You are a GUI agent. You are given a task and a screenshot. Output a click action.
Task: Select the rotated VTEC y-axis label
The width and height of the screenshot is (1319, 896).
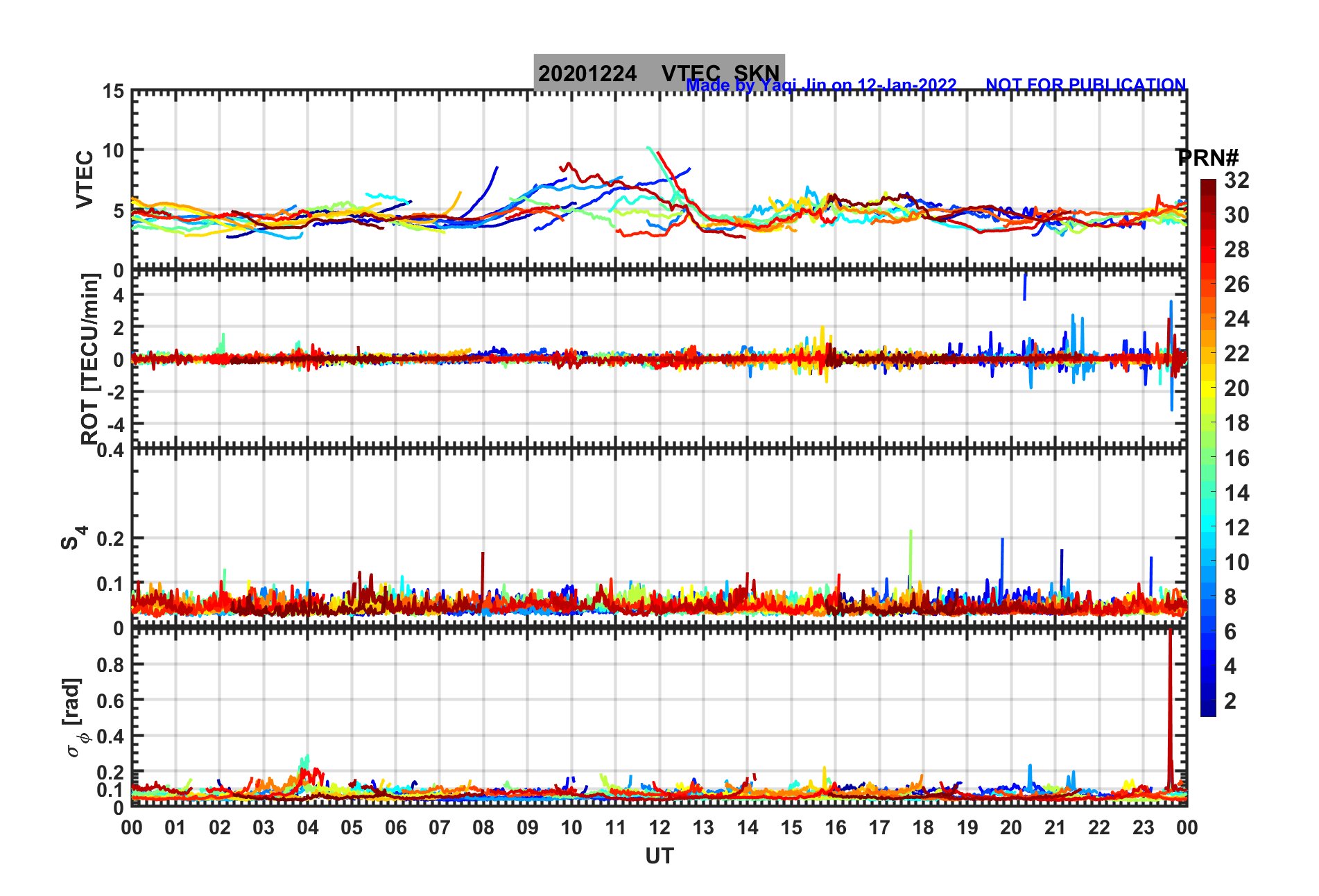point(84,179)
